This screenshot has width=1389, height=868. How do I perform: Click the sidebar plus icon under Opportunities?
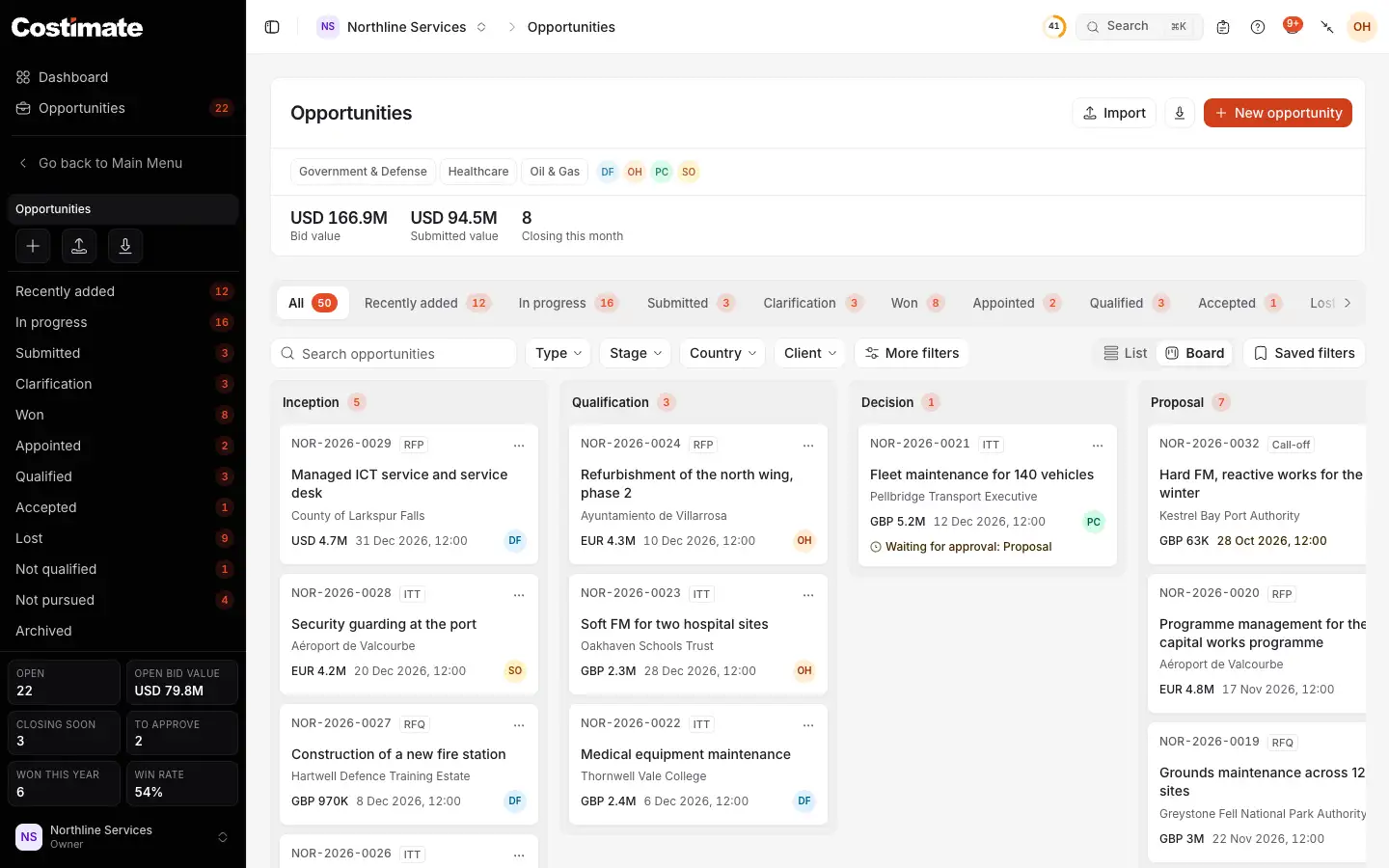[33, 246]
